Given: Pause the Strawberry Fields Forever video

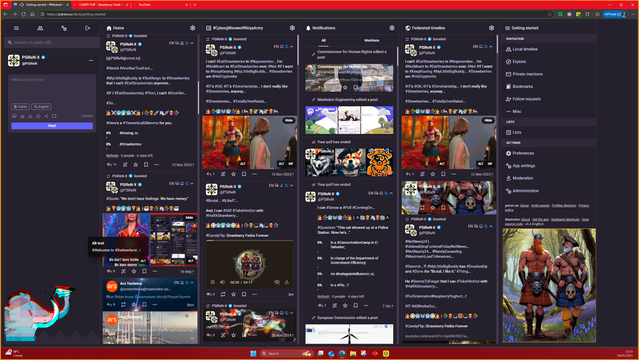Looking at the screenshot, I should tap(212, 282).
